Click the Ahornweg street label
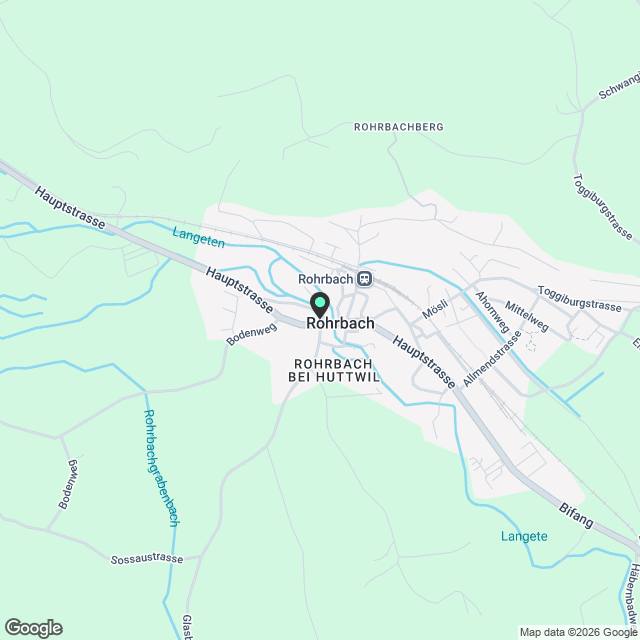640x640 pixels. 493,312
